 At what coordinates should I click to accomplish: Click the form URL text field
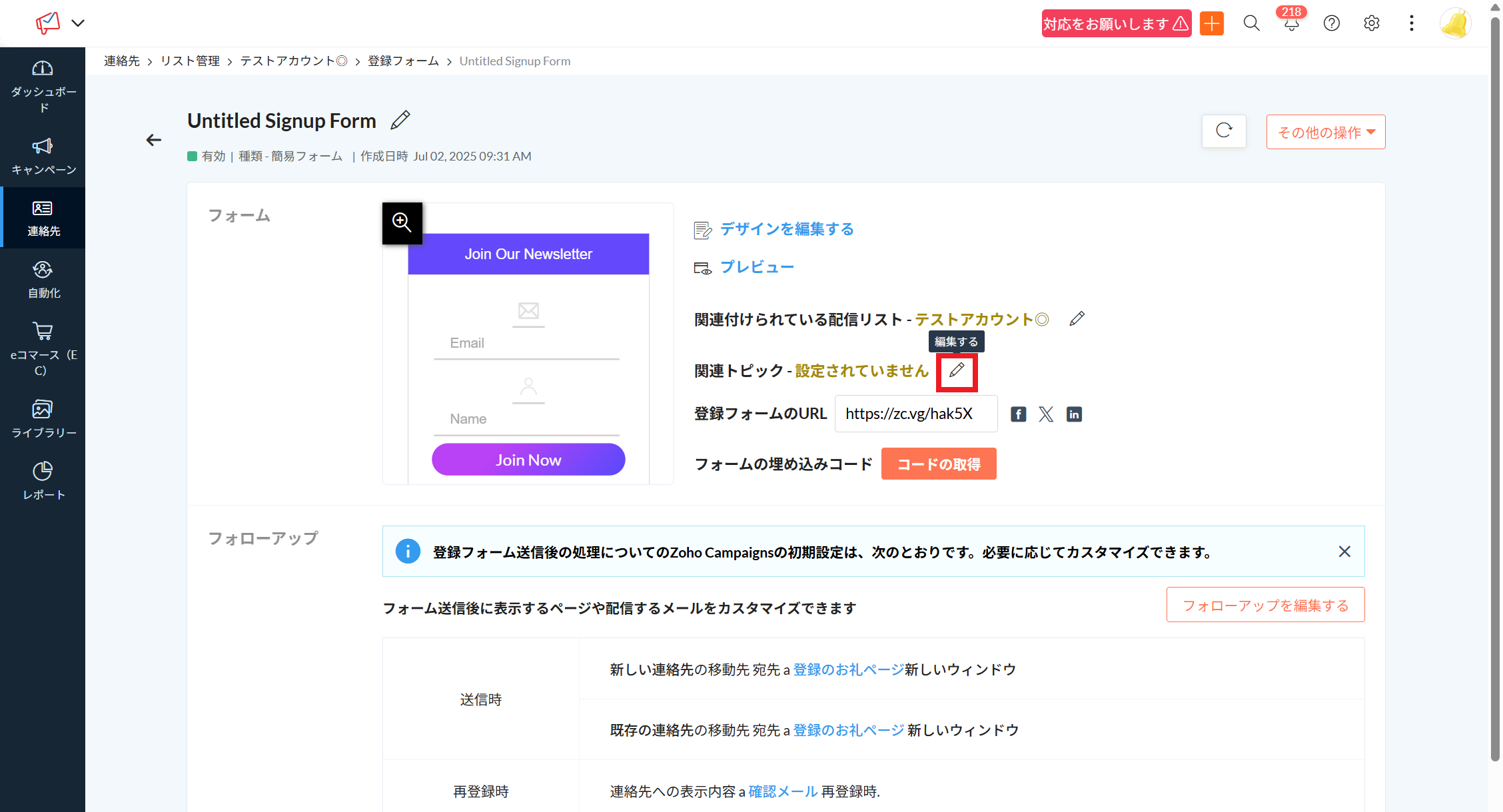(915, 414)
